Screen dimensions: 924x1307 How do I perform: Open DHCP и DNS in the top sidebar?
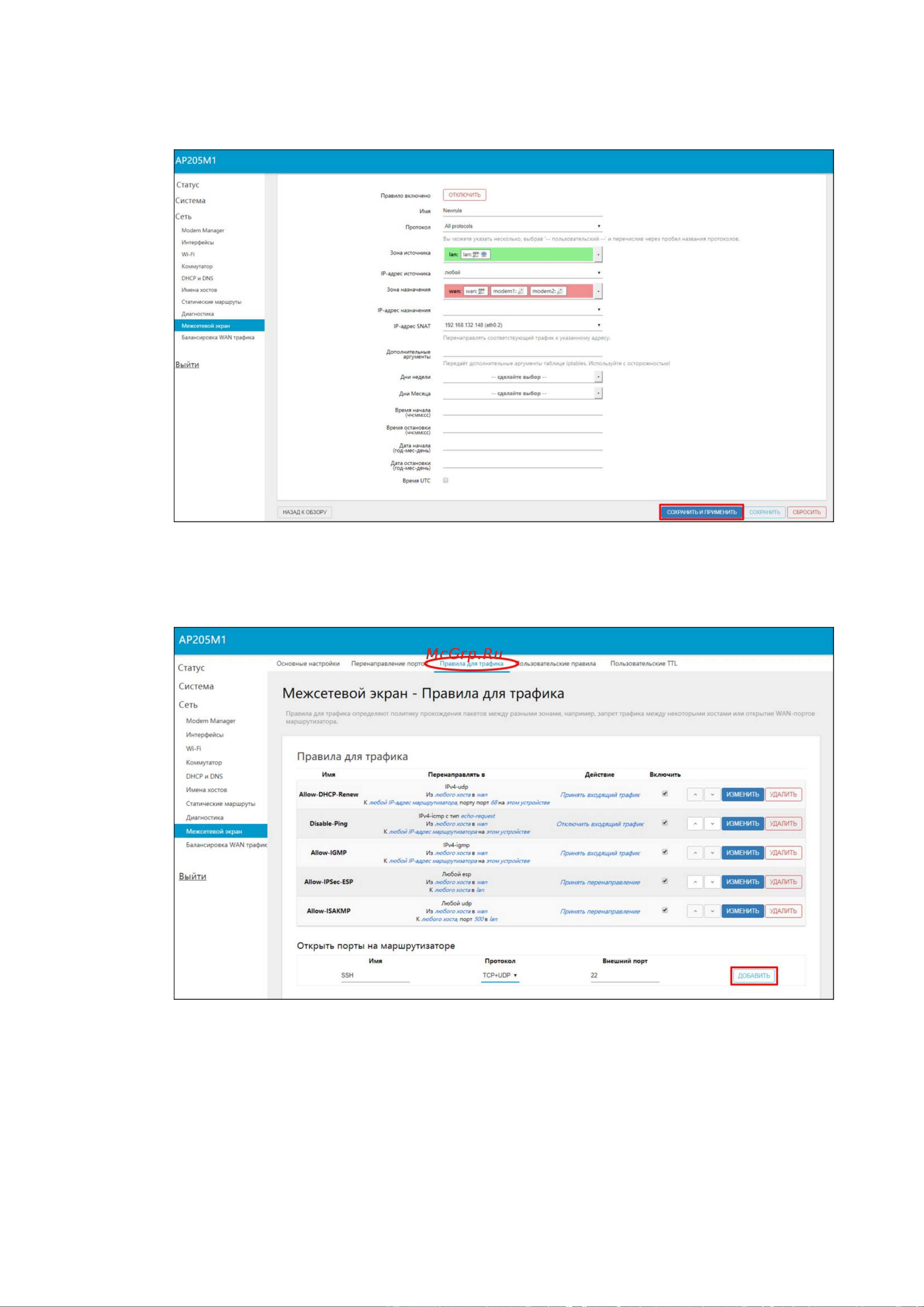click(x=197, y=279)
